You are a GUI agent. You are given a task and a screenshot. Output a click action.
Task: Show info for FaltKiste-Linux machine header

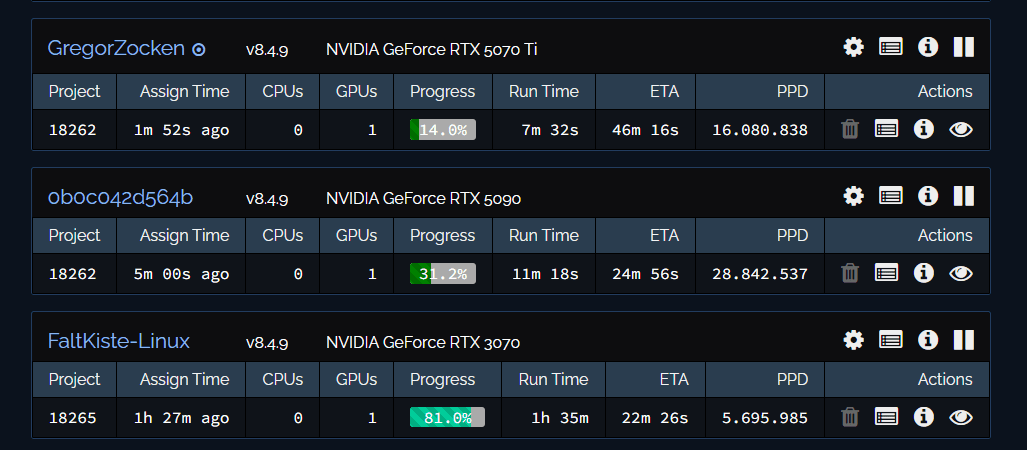coord(928,340)
